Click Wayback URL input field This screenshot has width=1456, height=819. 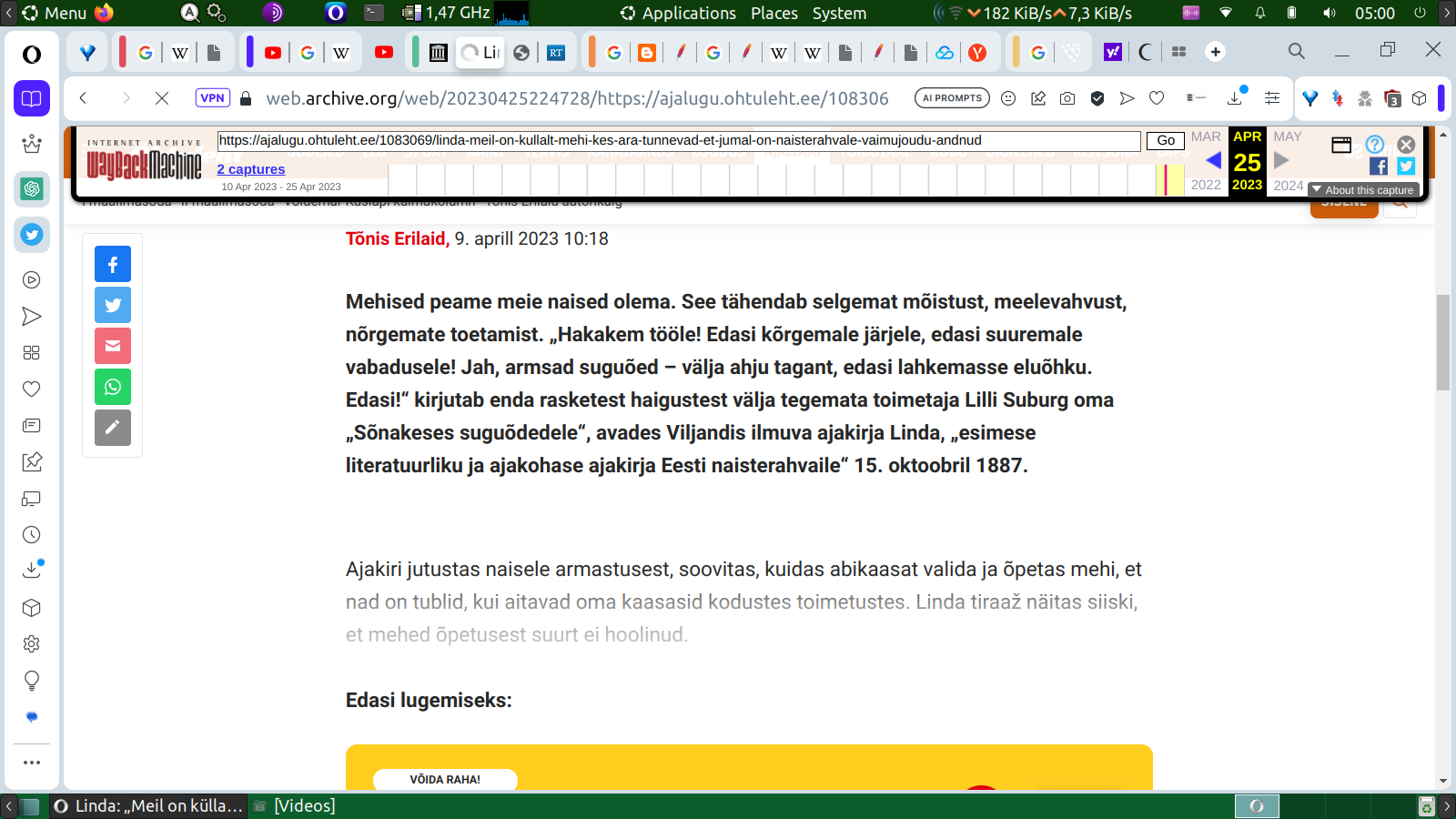point(679,141)
